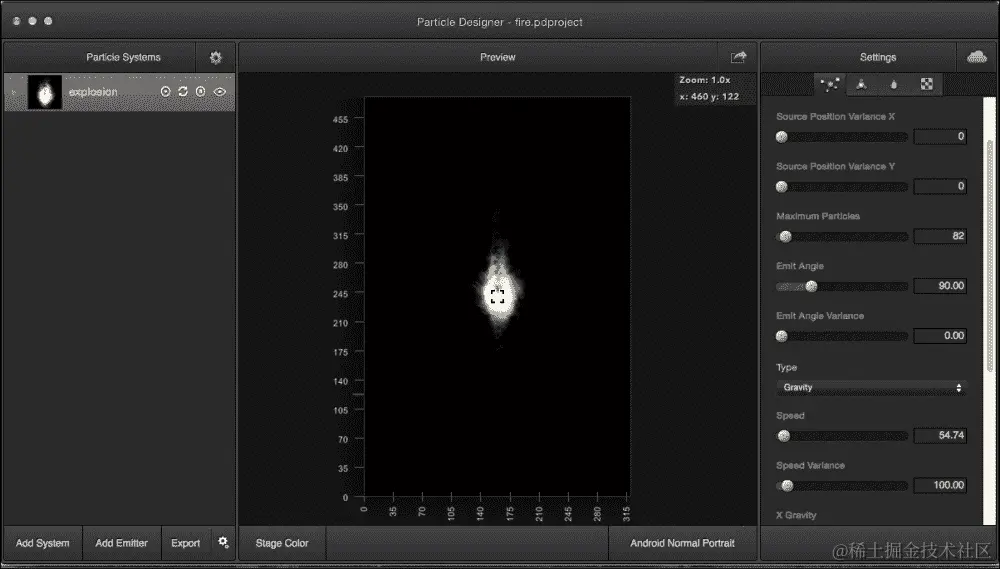Click the share export icon in Preview header
Screen dimensions: 1000x569
(x=738, y=57)
